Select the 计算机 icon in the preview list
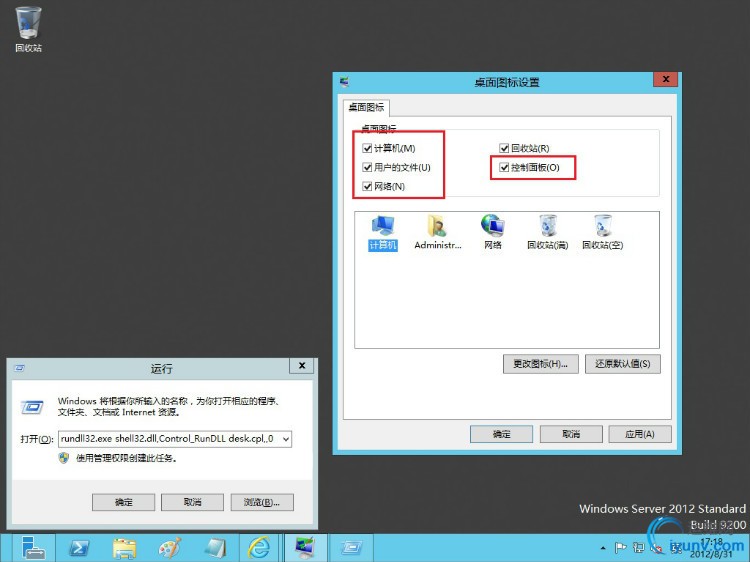The width and height of the screenshot is (750, 562). (383, 232)
